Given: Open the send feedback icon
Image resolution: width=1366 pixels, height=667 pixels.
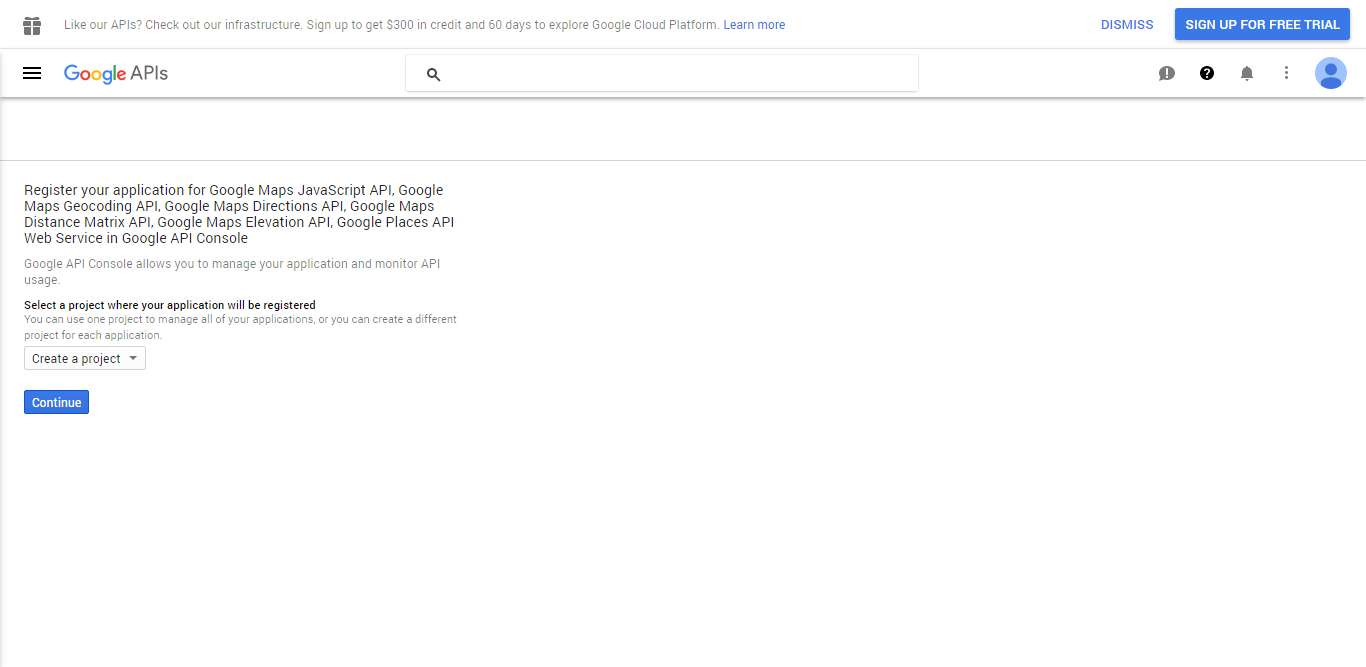Looking at the screenshot, I should [x=1167, y=73].
